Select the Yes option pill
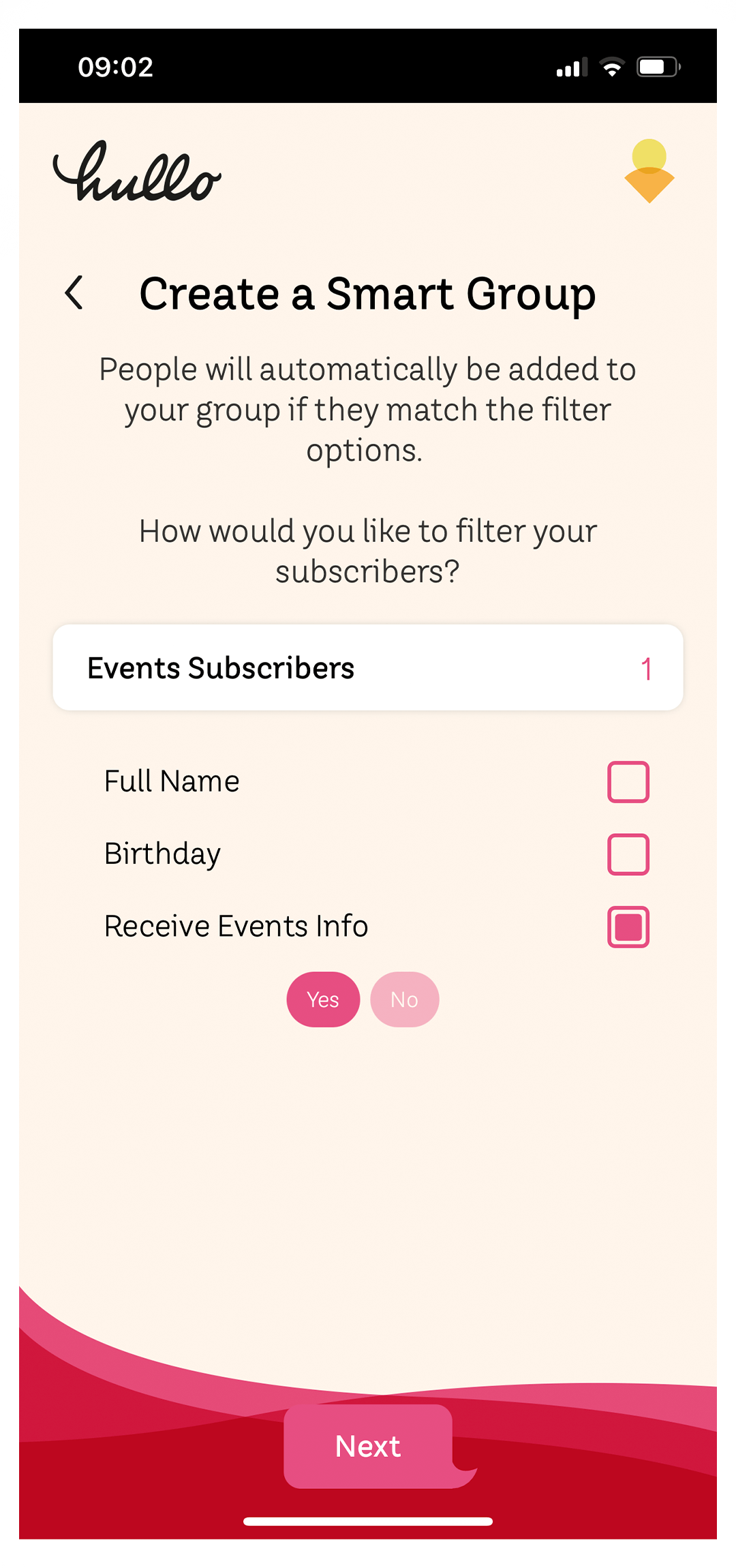Screen dimensions: 736x1568 click(x=323, y=999)
